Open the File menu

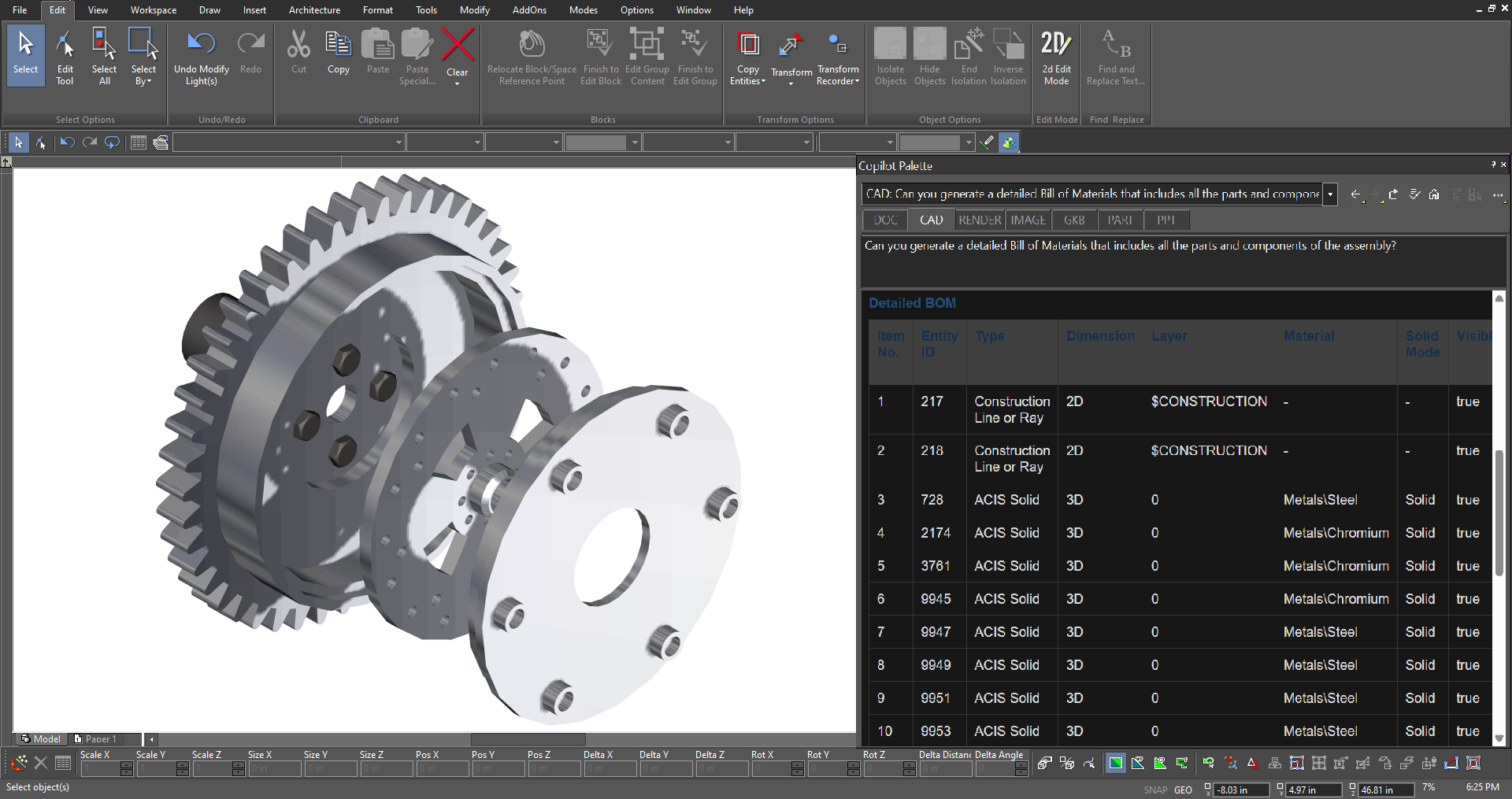pos(20,10)
